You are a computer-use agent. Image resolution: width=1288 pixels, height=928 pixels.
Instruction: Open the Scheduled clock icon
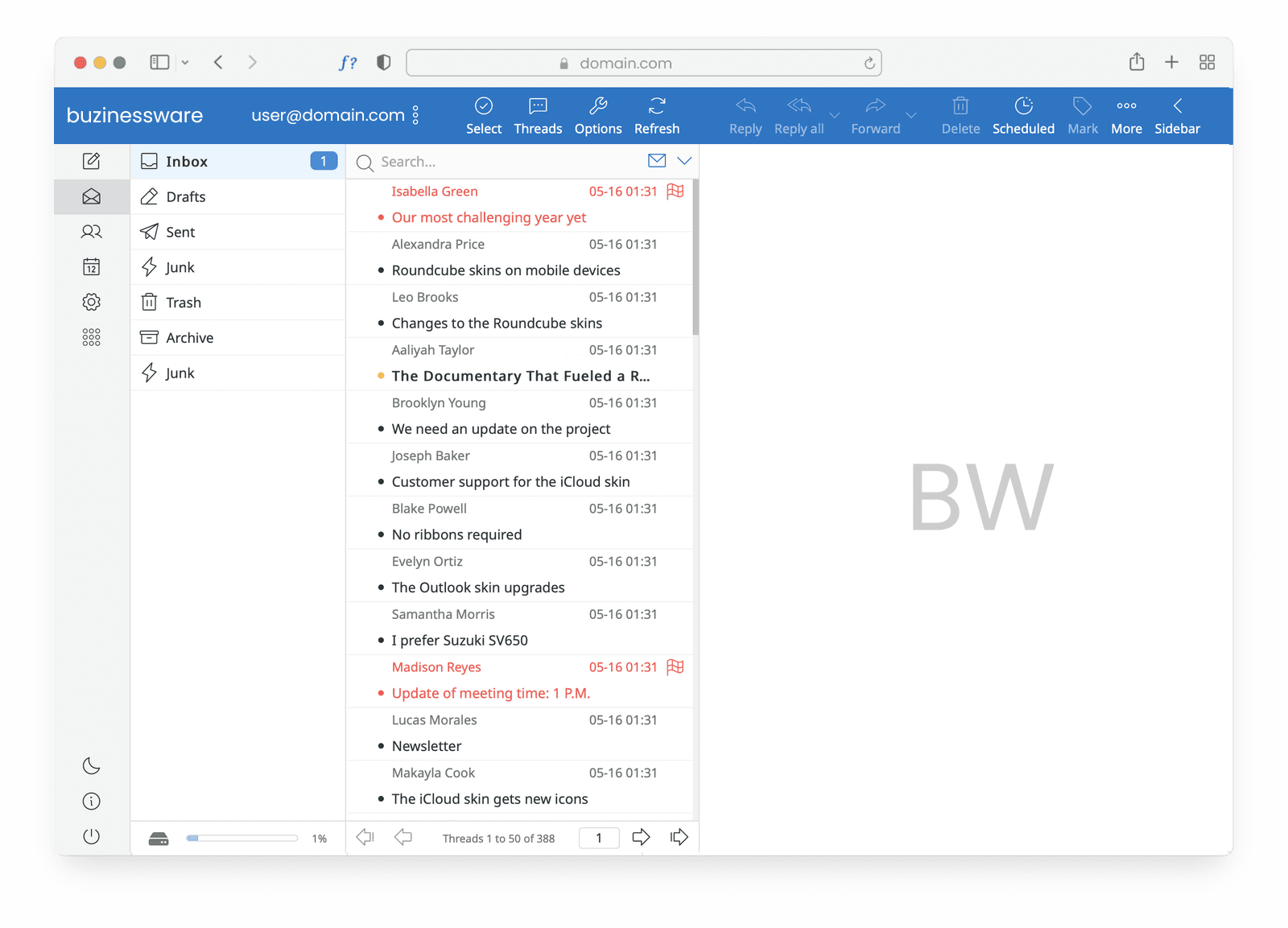[x=1022, y=115]
